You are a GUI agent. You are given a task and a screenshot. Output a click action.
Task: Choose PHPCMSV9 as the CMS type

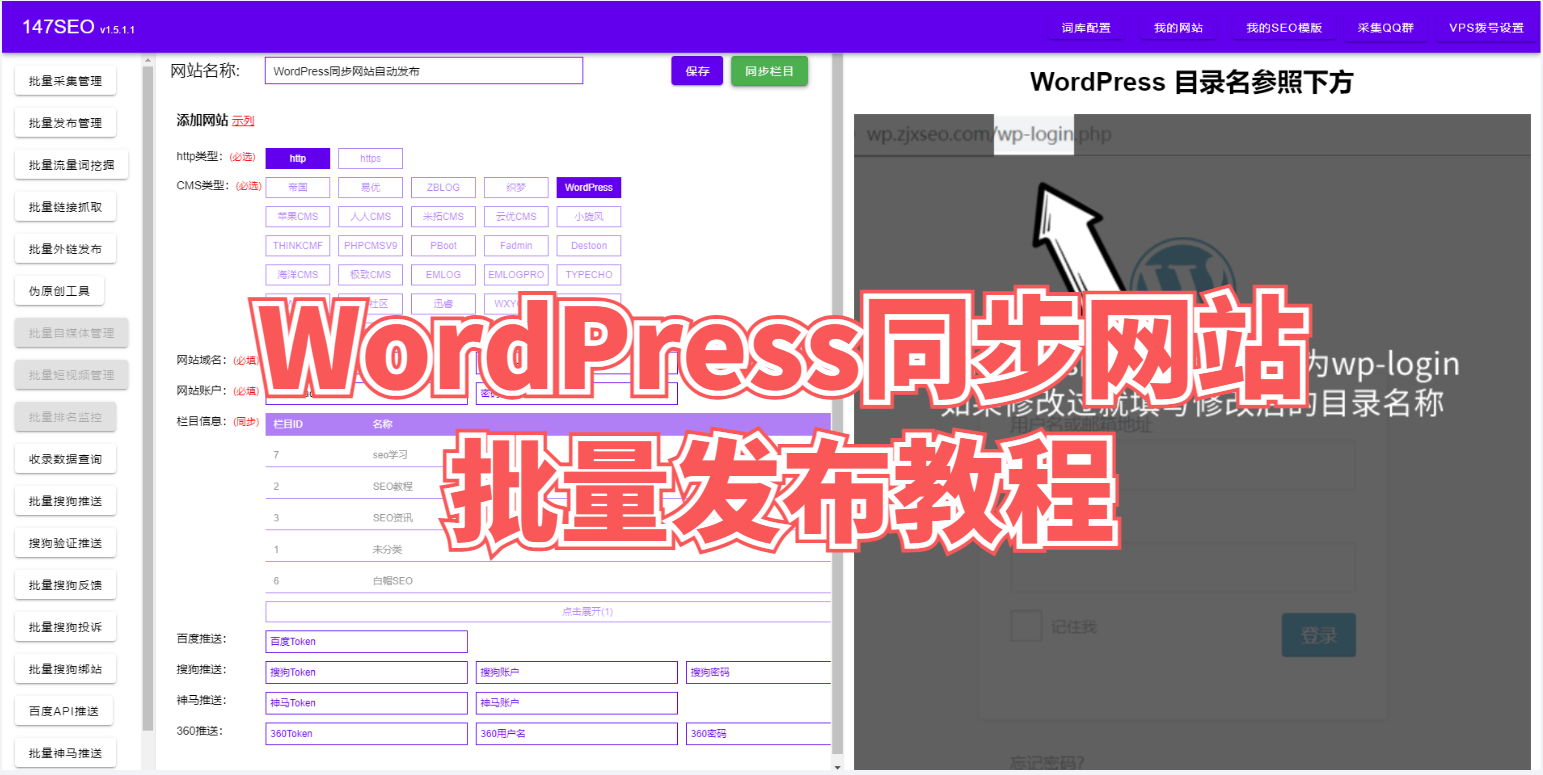point(370,245)
